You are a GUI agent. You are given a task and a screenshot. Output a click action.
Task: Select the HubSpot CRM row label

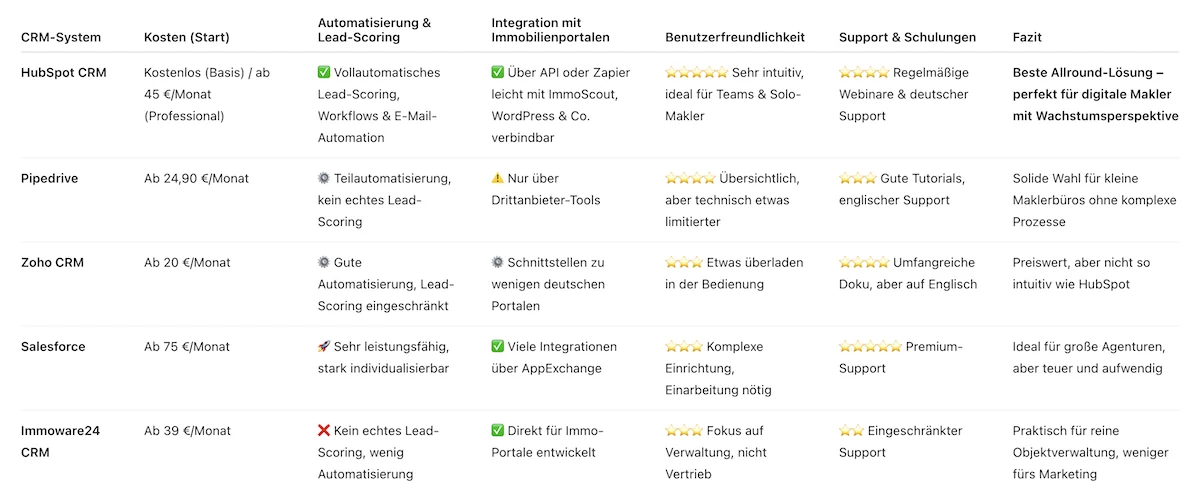[x=64, y=73]
